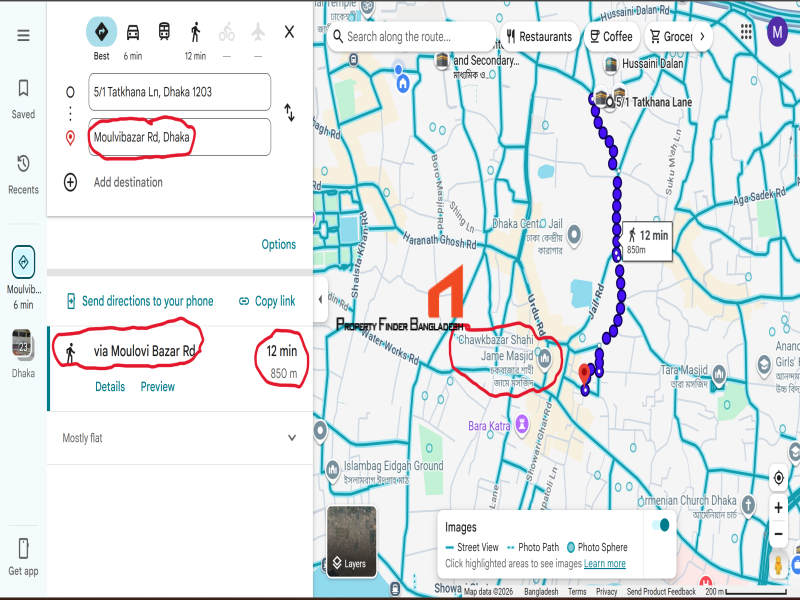
Task: Select Best travel mode option
Action: [x=102, y=32]
